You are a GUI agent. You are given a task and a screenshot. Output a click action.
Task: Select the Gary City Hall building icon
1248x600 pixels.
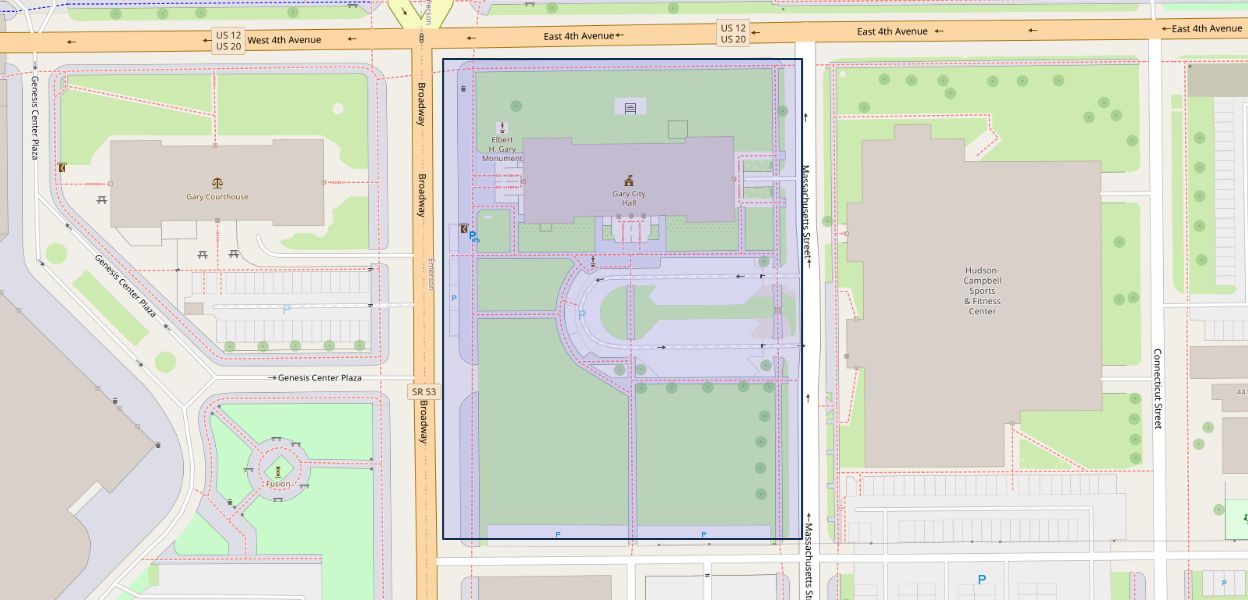pyautogui.click(x=629, y=181)
